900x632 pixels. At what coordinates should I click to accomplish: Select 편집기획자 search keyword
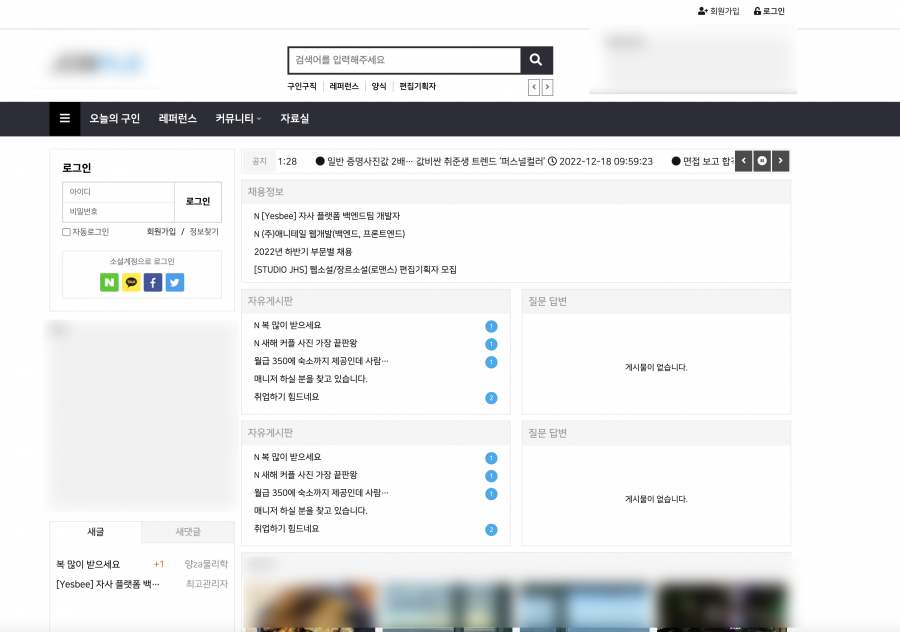(x=417, y=86)
